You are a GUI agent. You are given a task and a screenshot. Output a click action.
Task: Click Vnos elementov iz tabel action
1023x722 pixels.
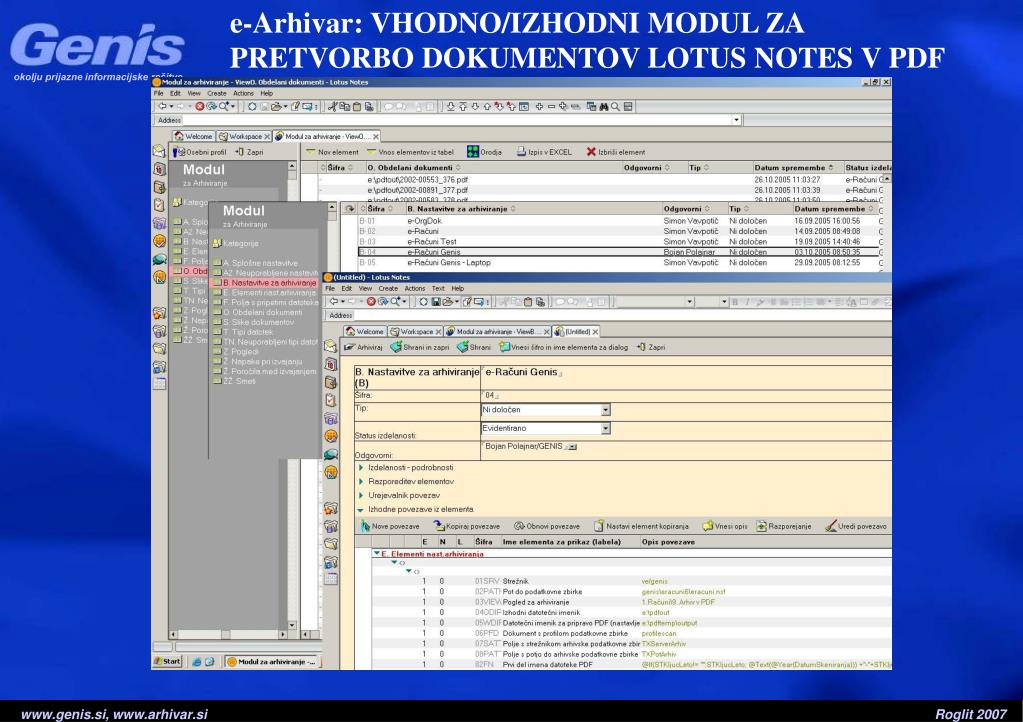pos(410,152)
